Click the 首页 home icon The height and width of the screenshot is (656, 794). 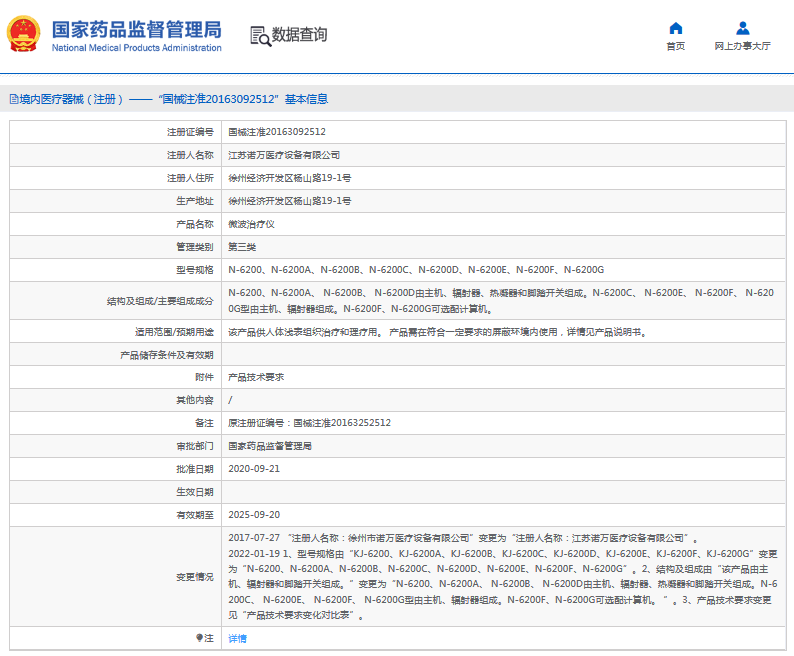[676, 28]
